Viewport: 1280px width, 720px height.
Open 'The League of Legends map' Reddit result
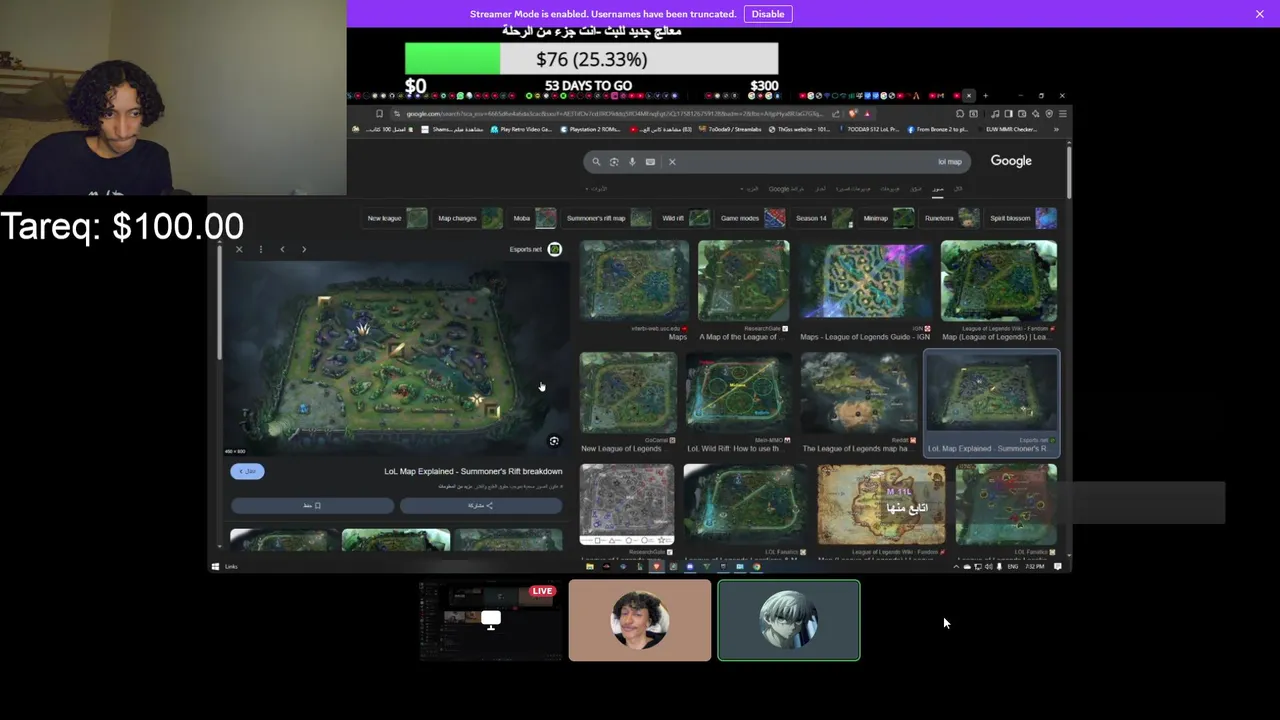tap(859, 403)
